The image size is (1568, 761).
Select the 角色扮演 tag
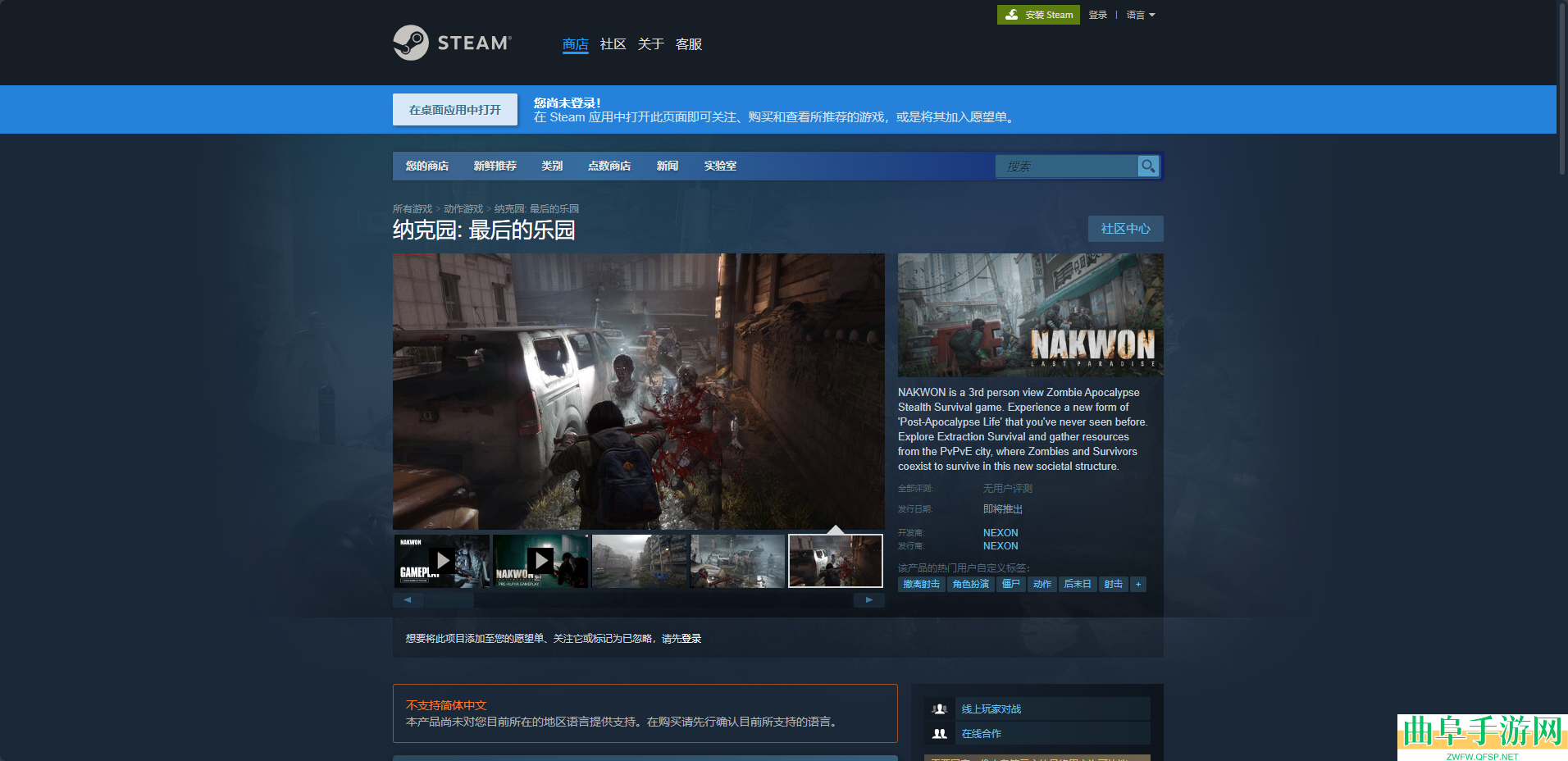click(971, 584)
